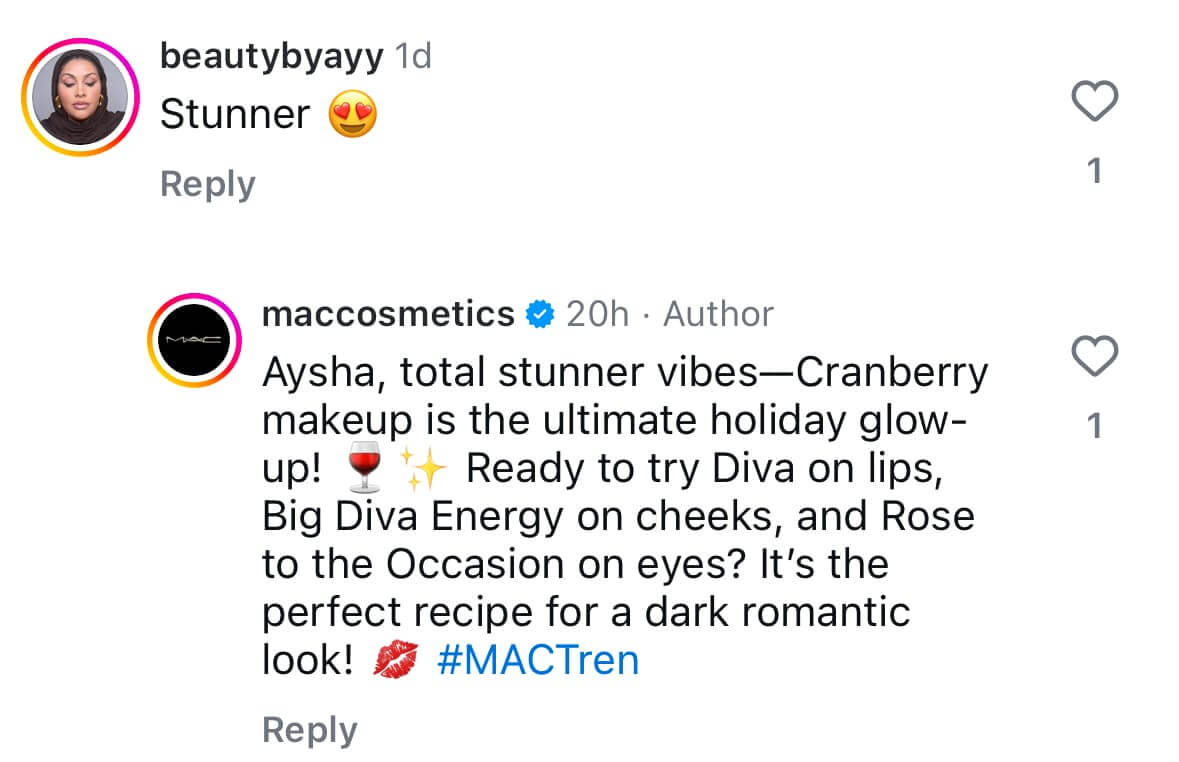
Task: Like the maccosmetics reply with the heart
Action: 1094,358
